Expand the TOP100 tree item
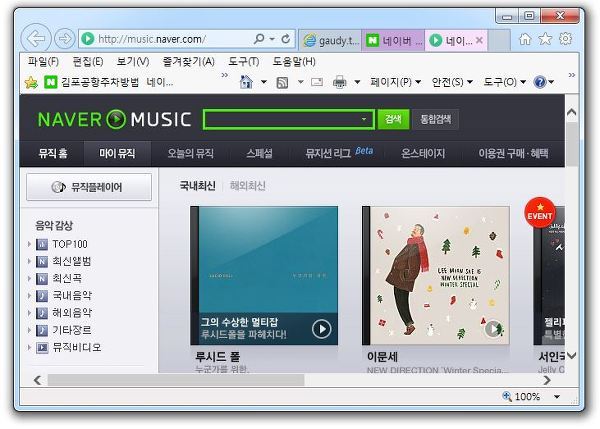600x429 pixels. [29, 244]
